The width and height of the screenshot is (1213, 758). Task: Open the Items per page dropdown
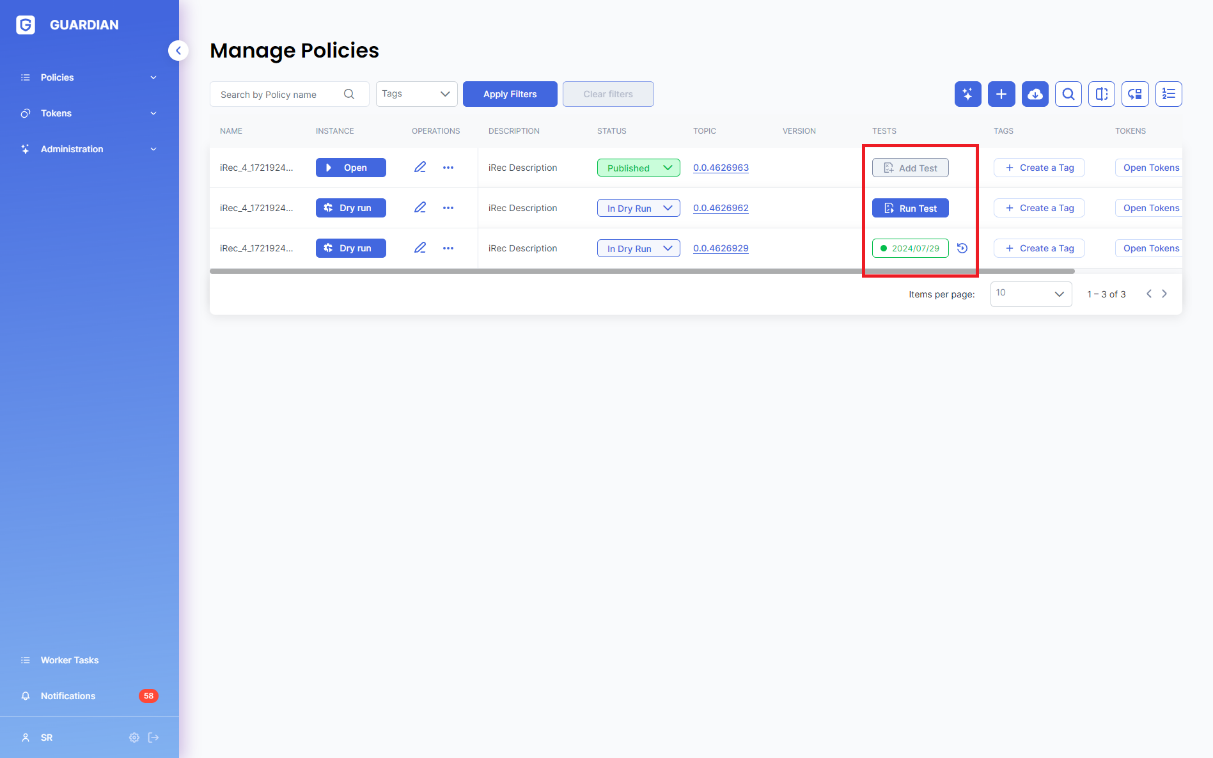(1030, 294)
